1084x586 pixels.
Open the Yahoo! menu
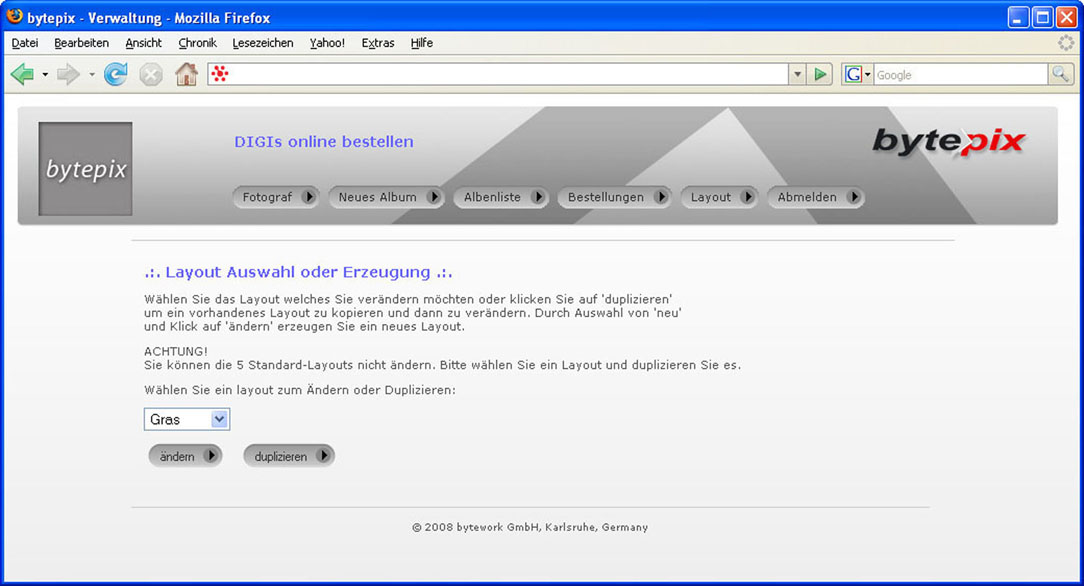[x=327, y=43]
